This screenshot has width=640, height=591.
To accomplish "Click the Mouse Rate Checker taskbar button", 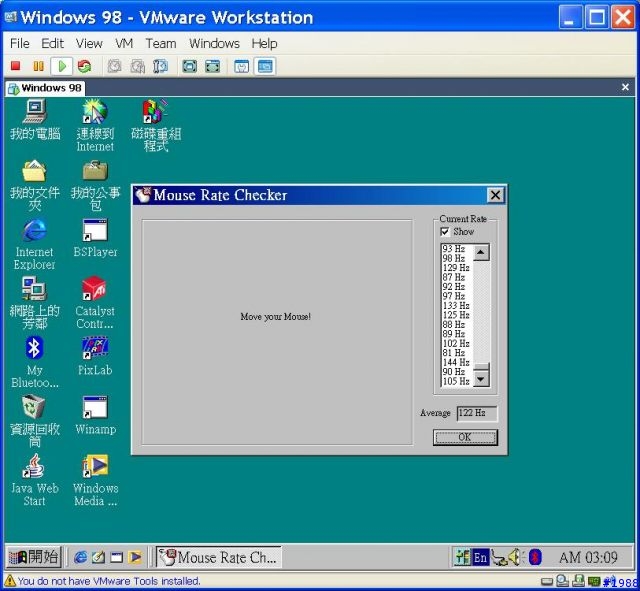I will pos(219,557).
